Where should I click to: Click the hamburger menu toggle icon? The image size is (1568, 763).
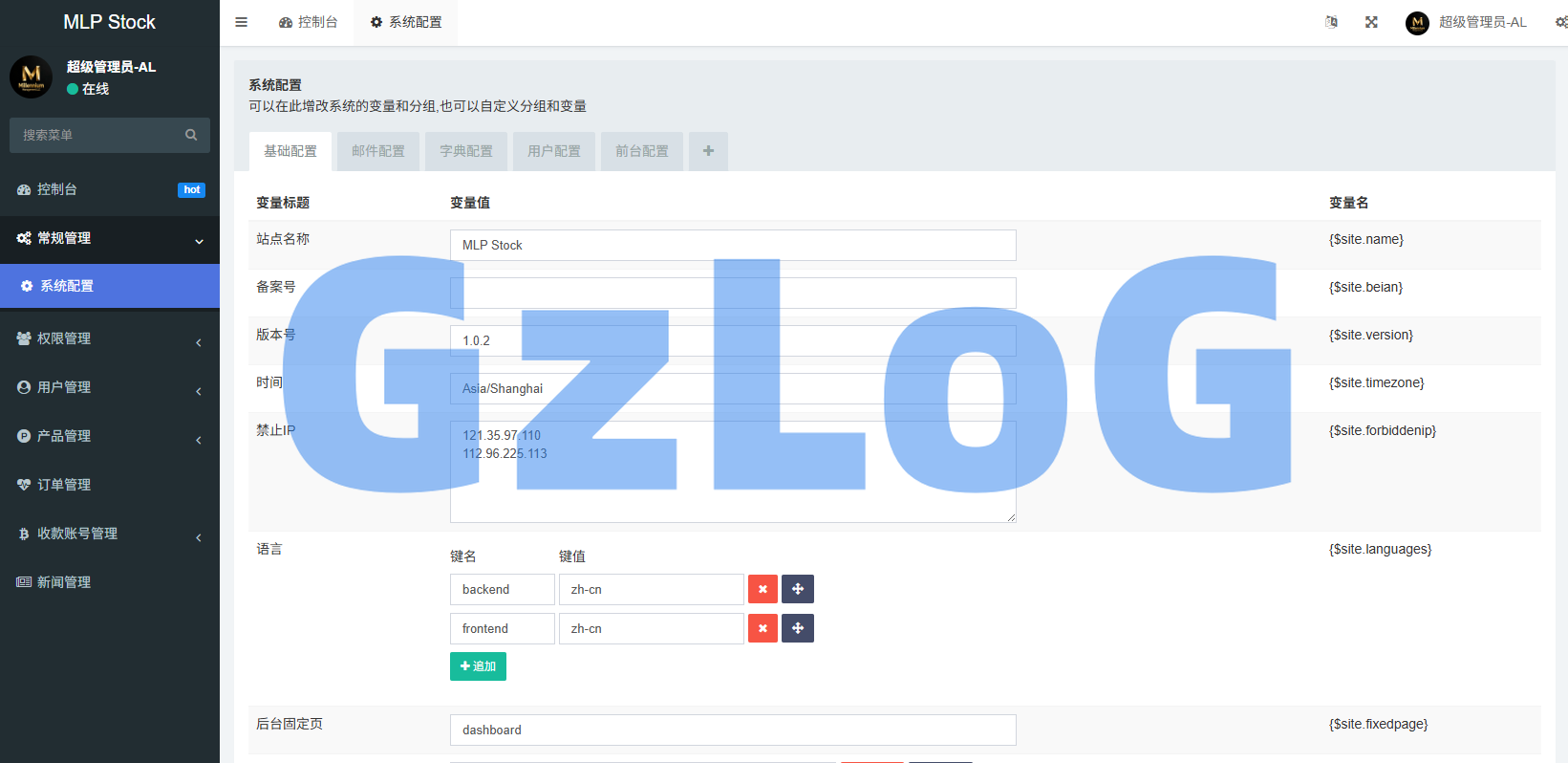[x=242, y=22]
